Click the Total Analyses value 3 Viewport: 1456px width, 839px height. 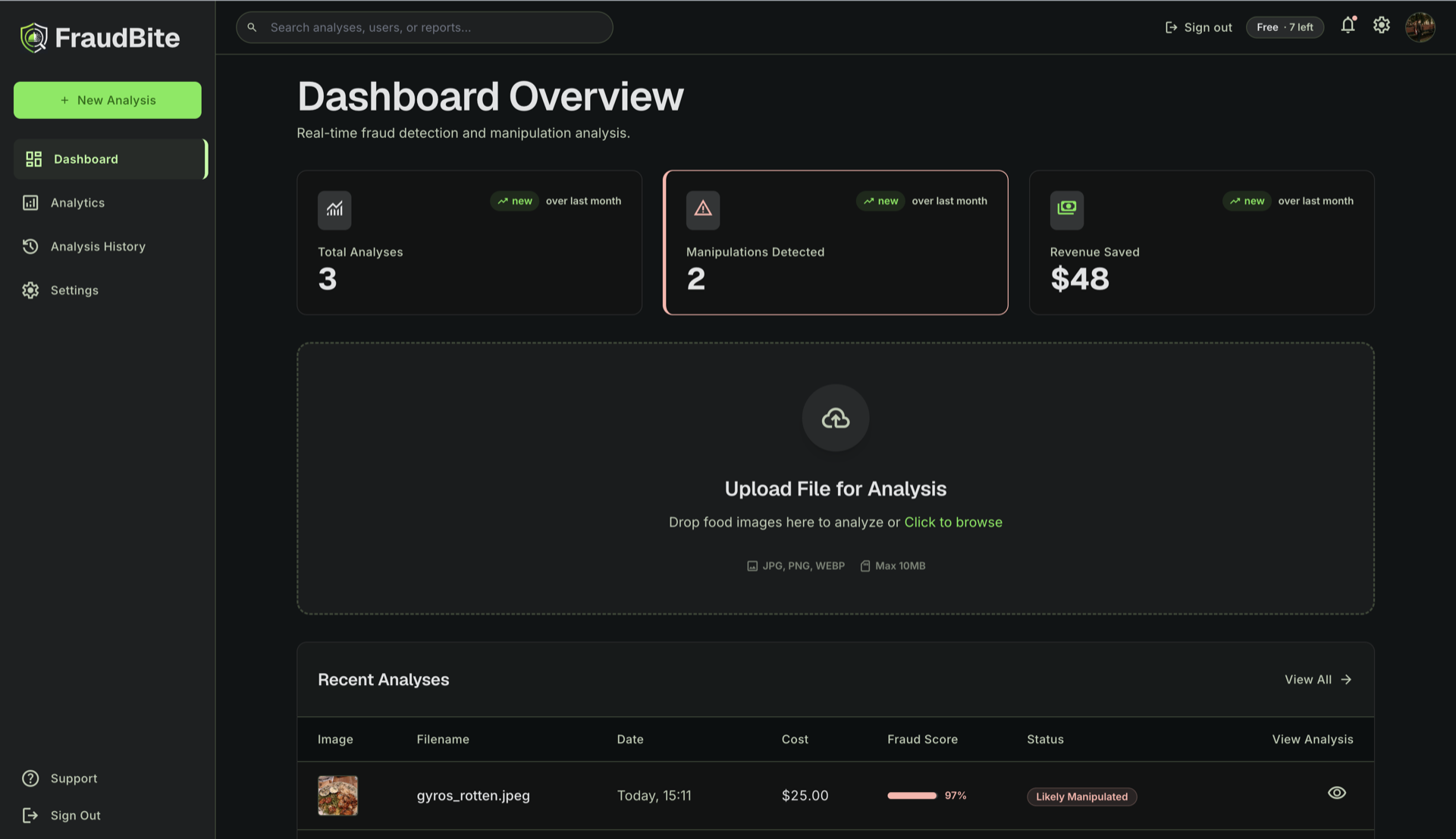[328, 279]
